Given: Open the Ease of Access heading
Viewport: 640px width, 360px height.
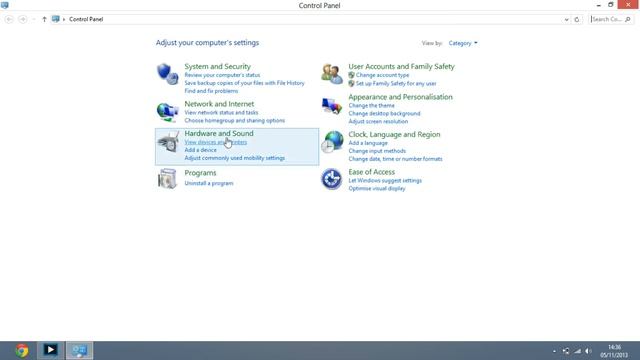Looking at the screenshot, I should [x=371, y=172].
